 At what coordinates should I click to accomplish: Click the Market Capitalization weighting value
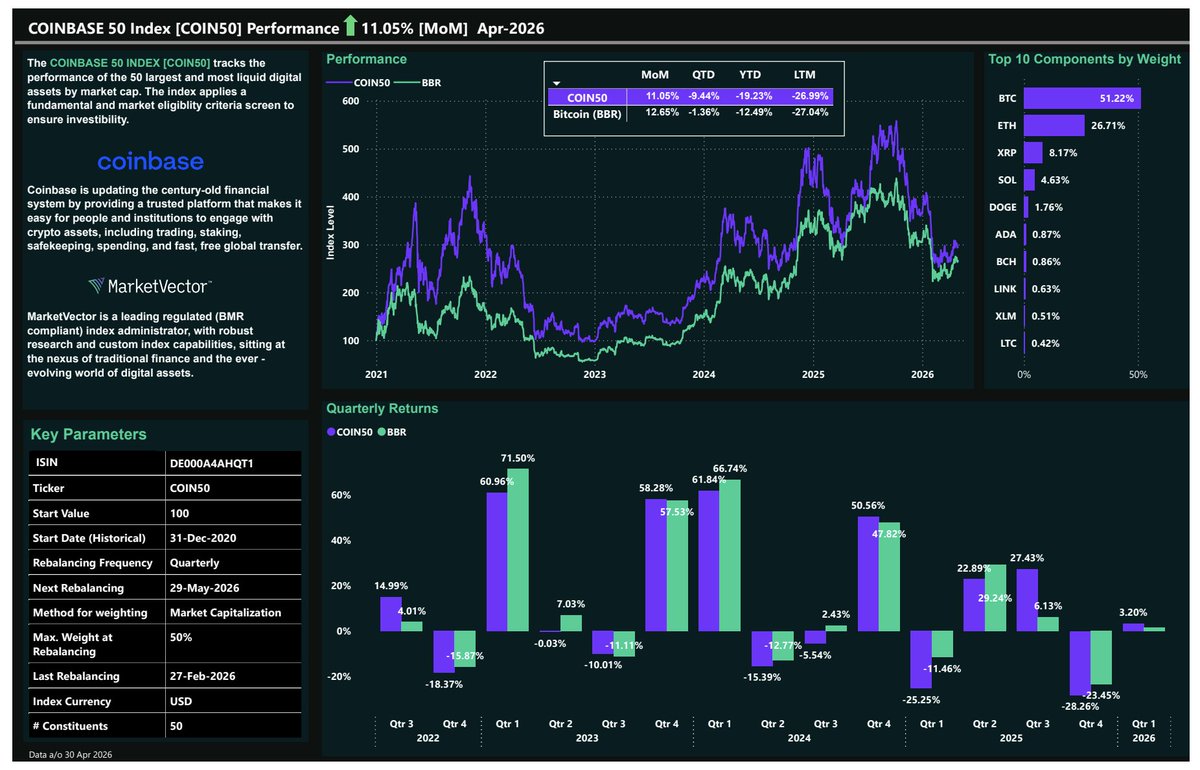coord(226,612)
